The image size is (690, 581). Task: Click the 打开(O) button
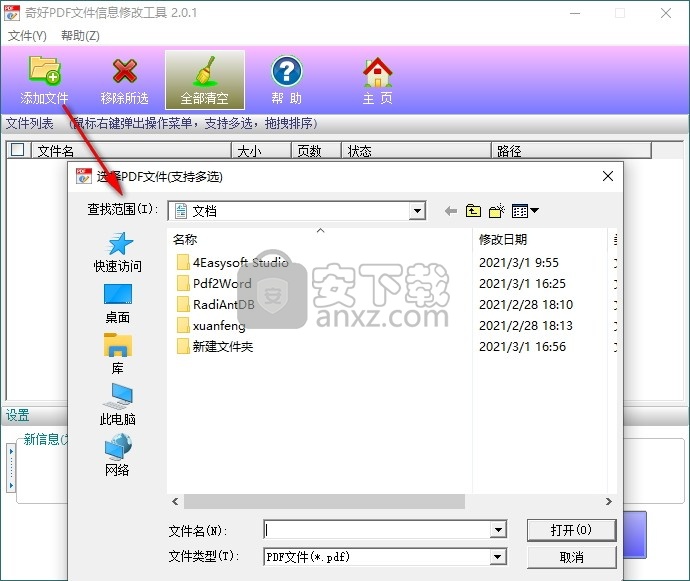point(571,530)
